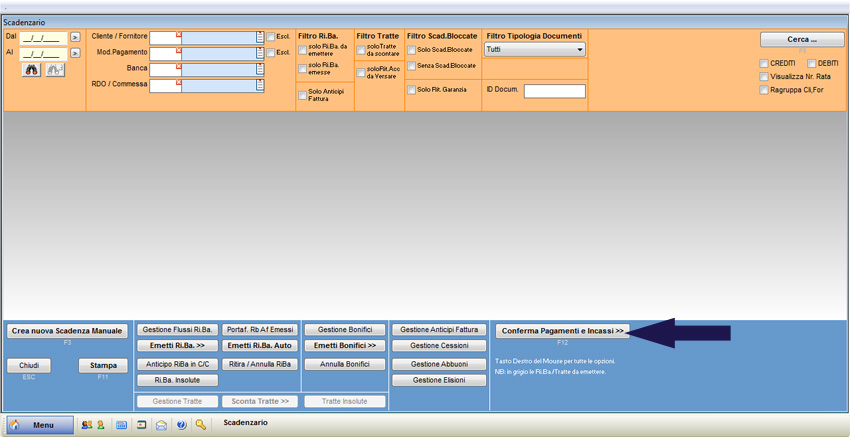
Task: Open the two-users icon in bottom toolbar
Action: click(87, 425)
